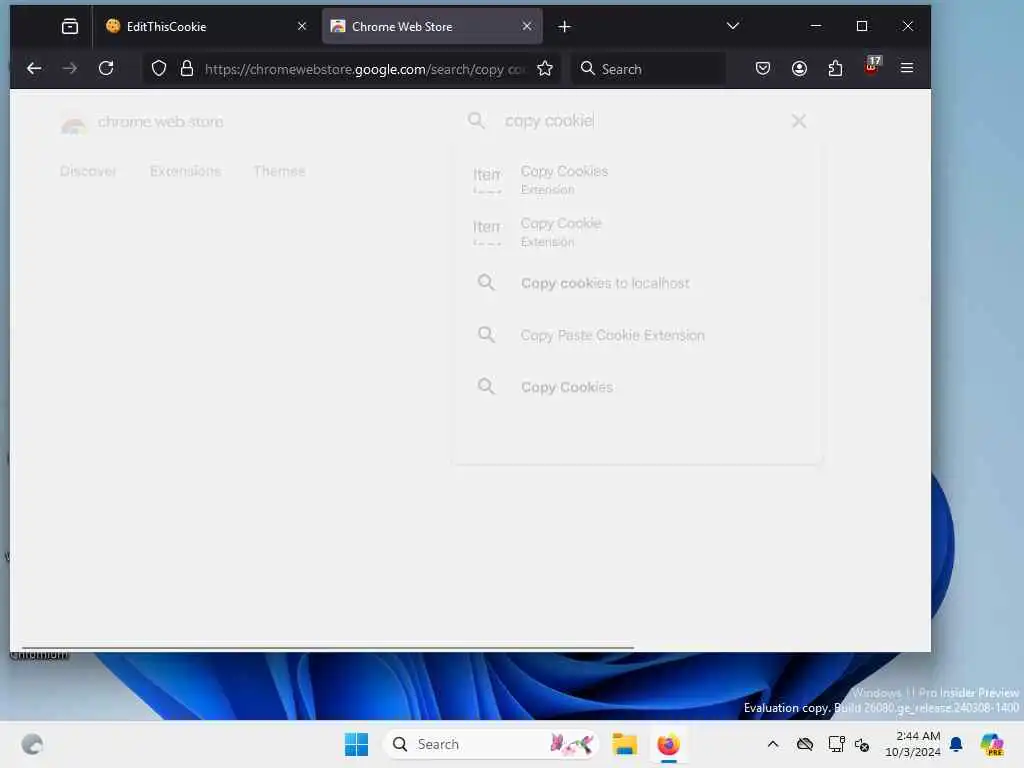
Task: Choose the Copy cookies to localhost suggestion
Action: click(x=637, y=283)
